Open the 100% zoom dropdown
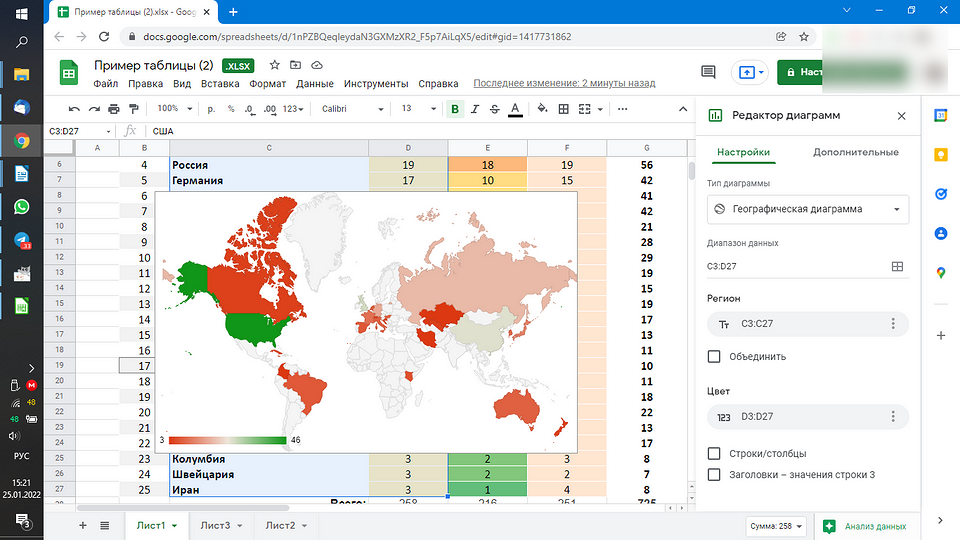 coord(173,109)
